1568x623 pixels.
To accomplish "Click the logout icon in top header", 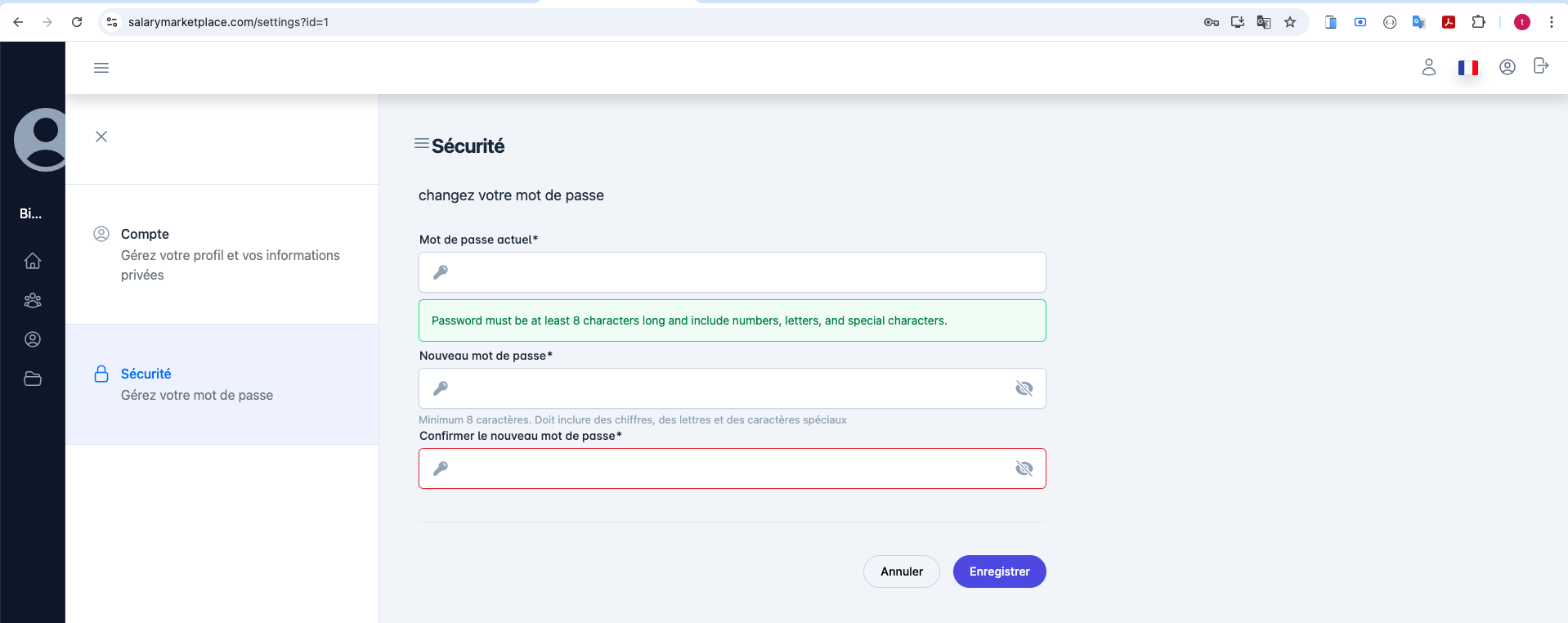I will (1540, 66).
